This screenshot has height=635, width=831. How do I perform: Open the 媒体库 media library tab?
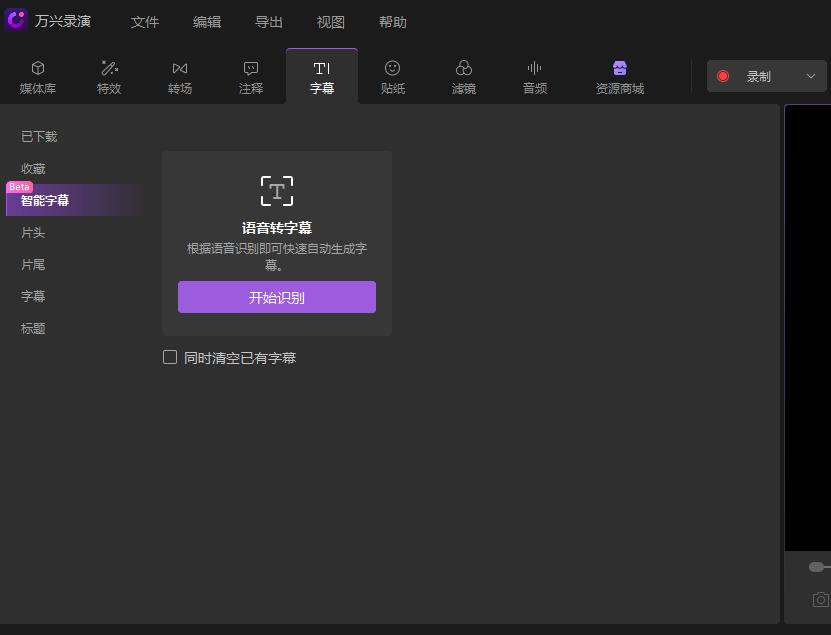click(x=38, y=77)
